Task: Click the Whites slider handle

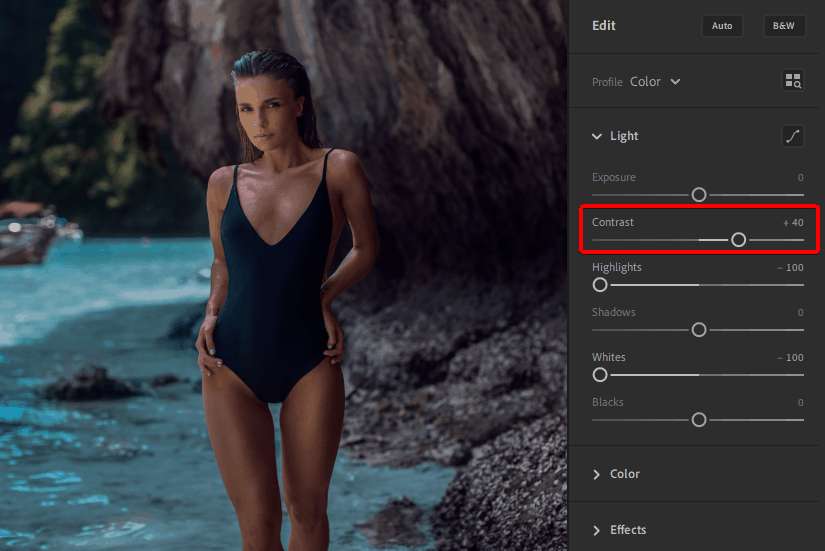Action: (600, 375)
